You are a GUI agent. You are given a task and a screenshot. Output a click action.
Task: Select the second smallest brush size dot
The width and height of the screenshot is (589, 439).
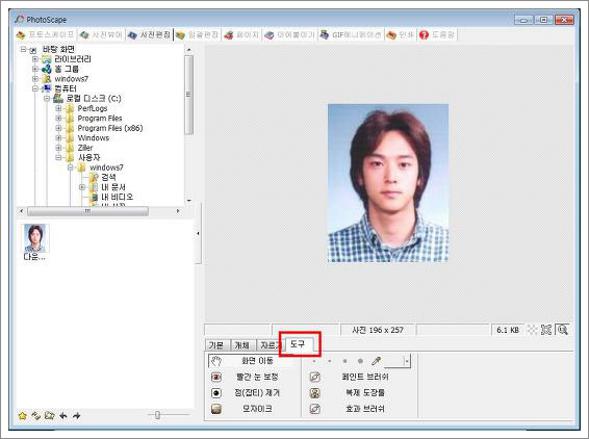coord(329,361)
